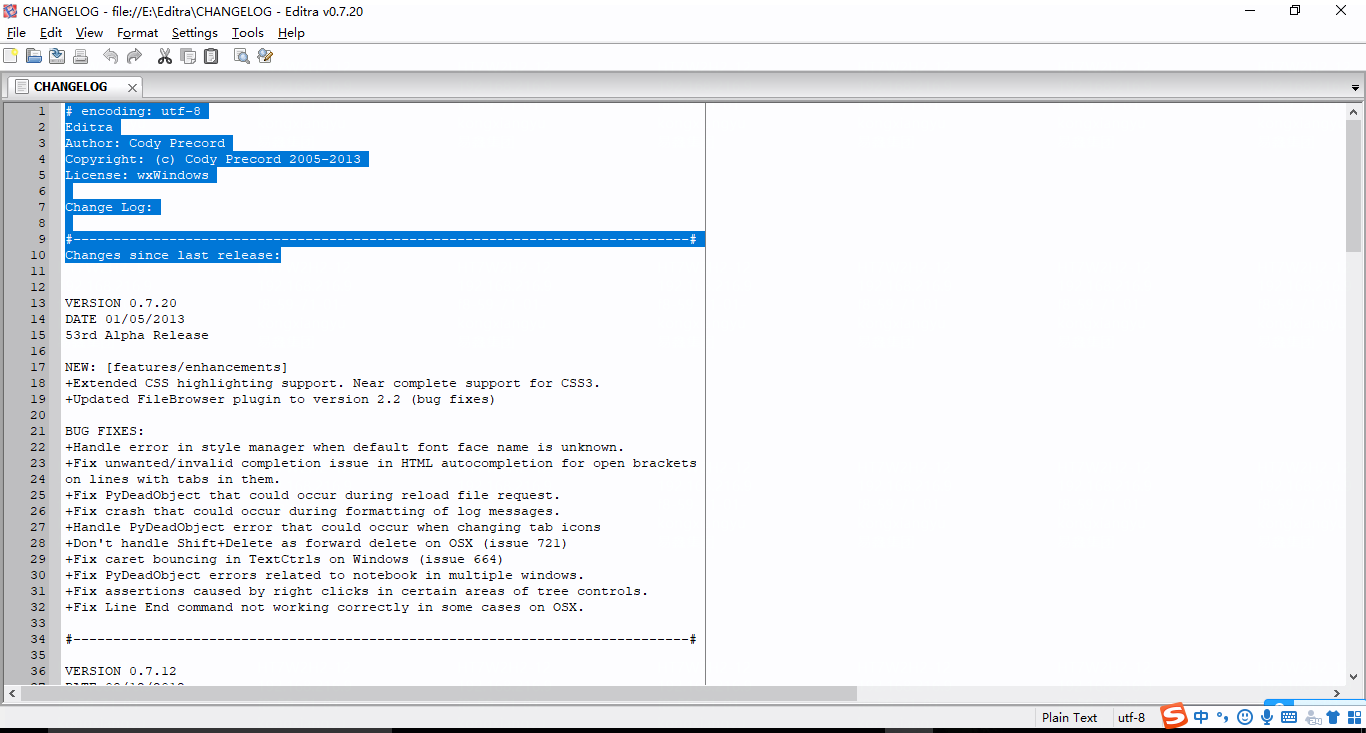Click the vertical scrollbar down arrow
The image size is (1366, 733).
pos(1354,677)
